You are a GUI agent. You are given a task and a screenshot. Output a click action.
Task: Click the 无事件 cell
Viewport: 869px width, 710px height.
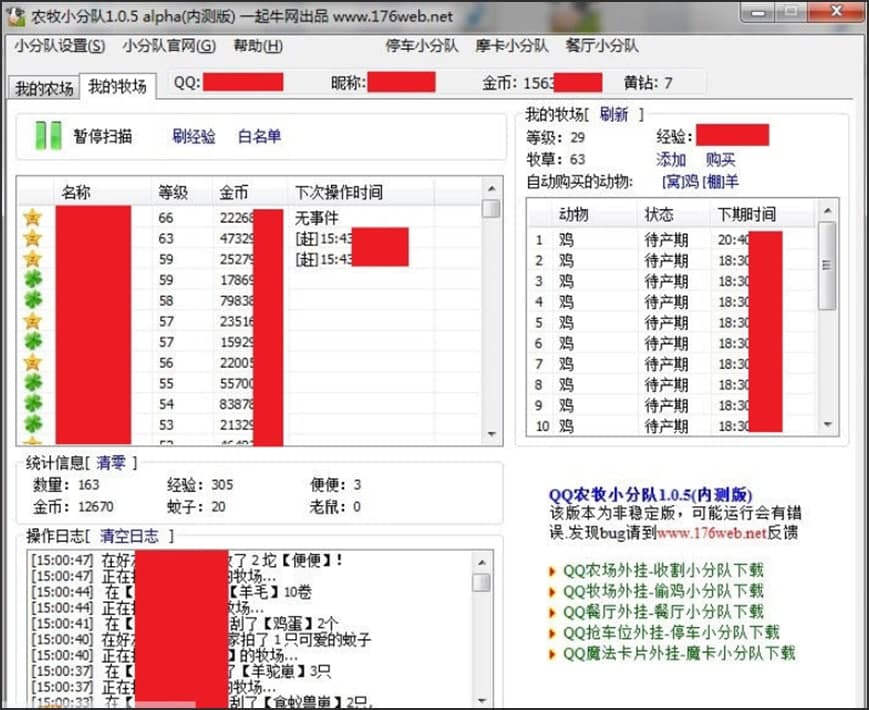point(316,218)
